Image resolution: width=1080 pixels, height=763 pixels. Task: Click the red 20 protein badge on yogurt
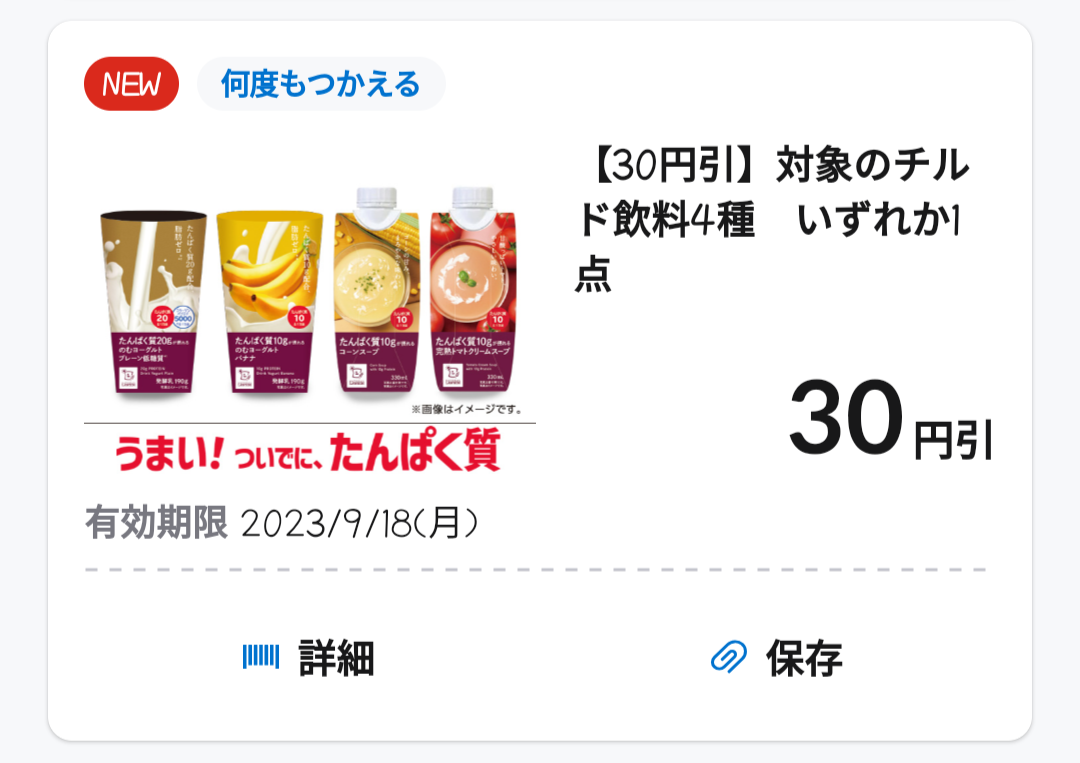(x=163, y=317)
